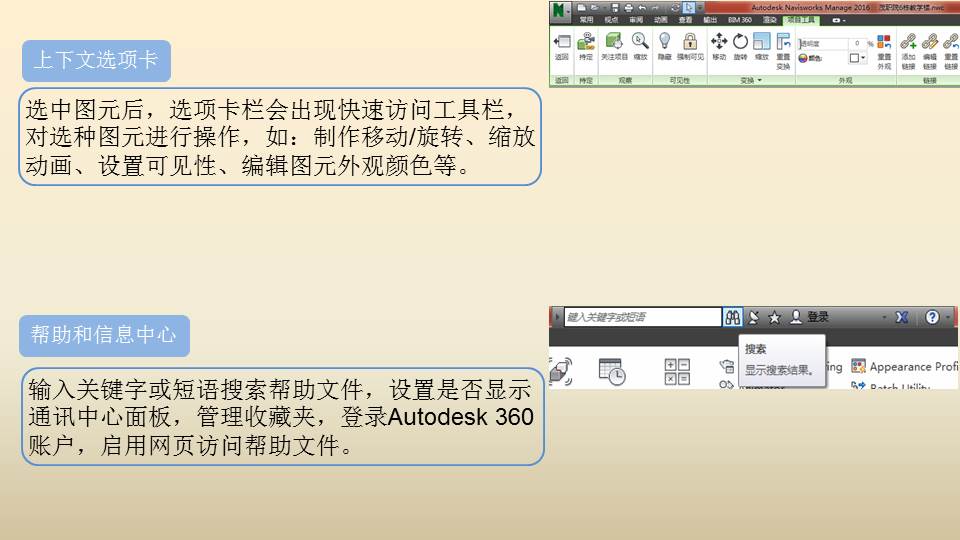Image resolution: width=960 pixels, height=540 pixels.
Task: Click the 重置链接 (Reset Links) icon
Action: [951, 42]
